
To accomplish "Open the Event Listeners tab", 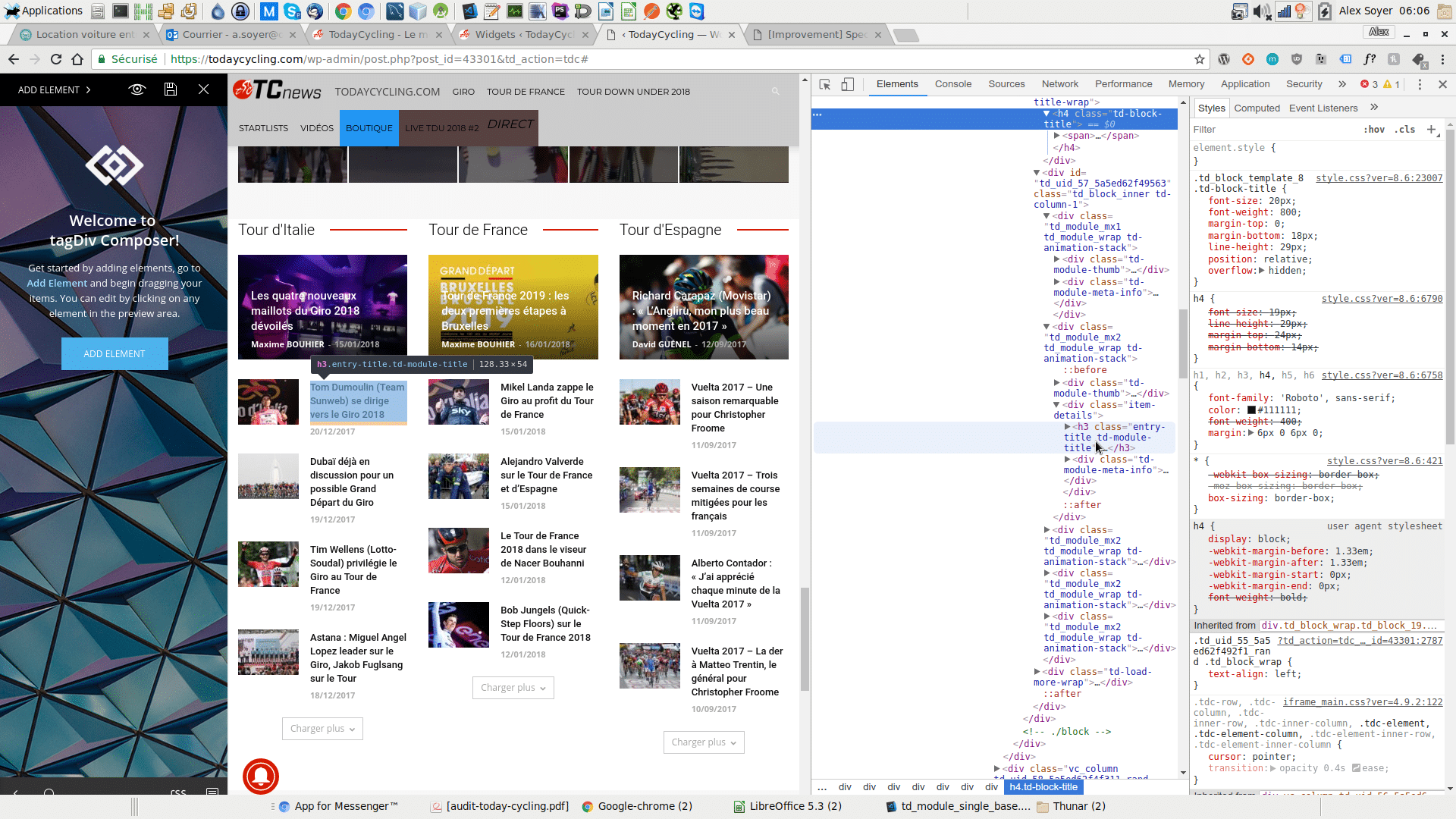I will tap(1323, 108).
